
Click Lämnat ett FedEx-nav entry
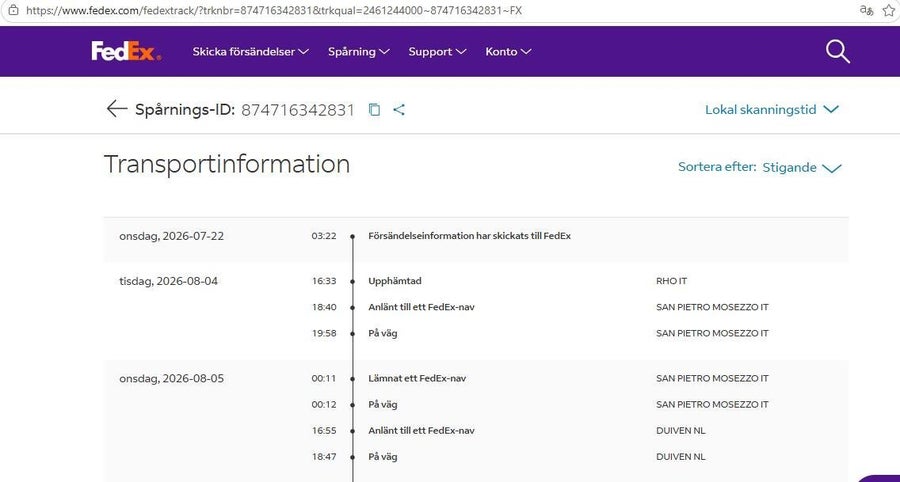click(417, 379)
